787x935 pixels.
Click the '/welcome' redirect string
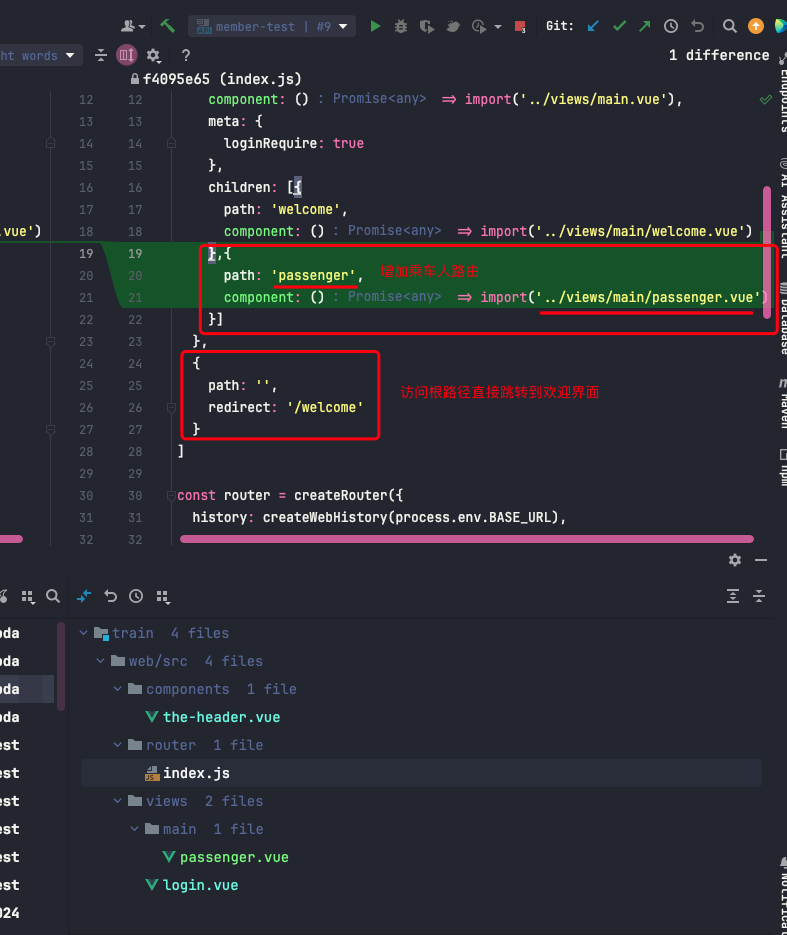click(325, 407)
